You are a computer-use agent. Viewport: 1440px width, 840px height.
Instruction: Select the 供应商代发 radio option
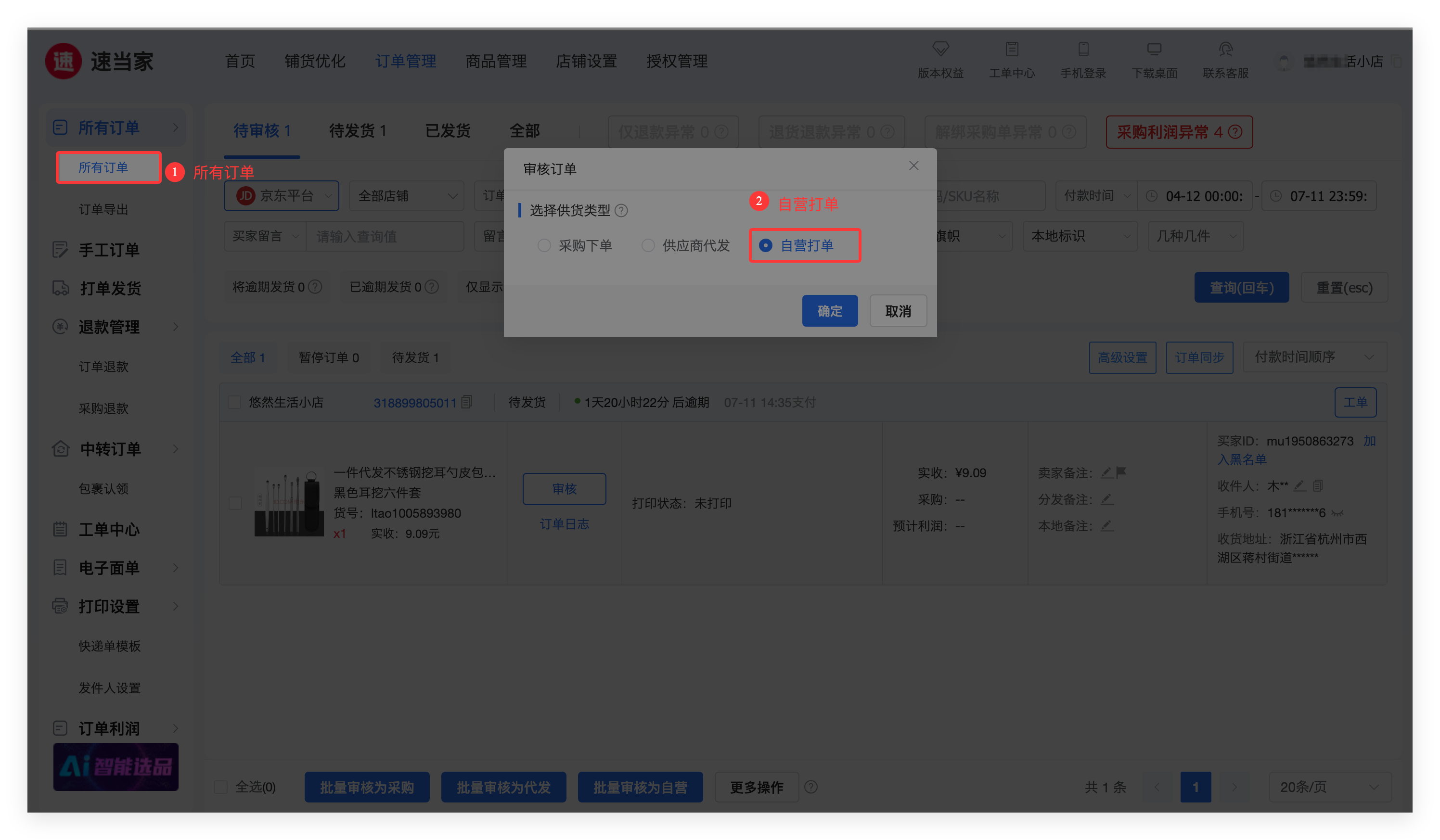click(x=648, y=245)
